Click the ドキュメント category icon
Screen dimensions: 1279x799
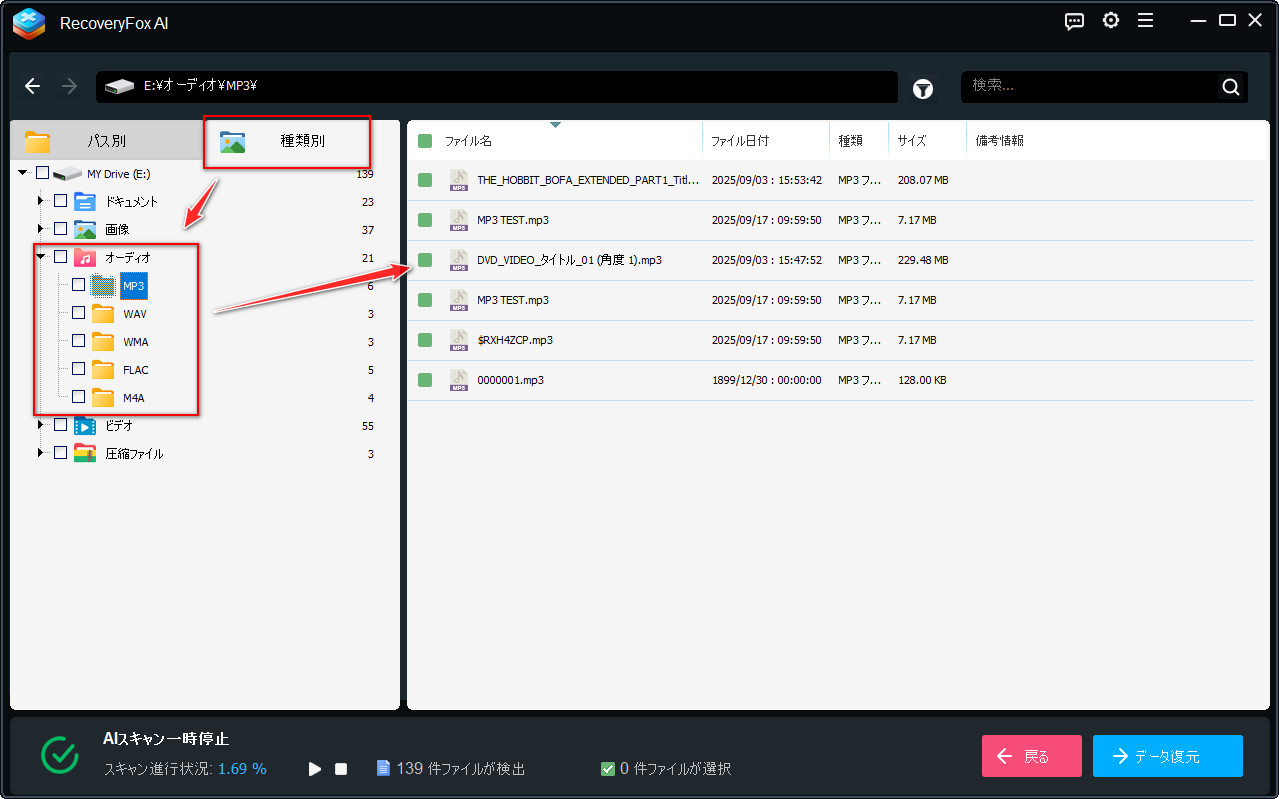click(x=85, y=201)
